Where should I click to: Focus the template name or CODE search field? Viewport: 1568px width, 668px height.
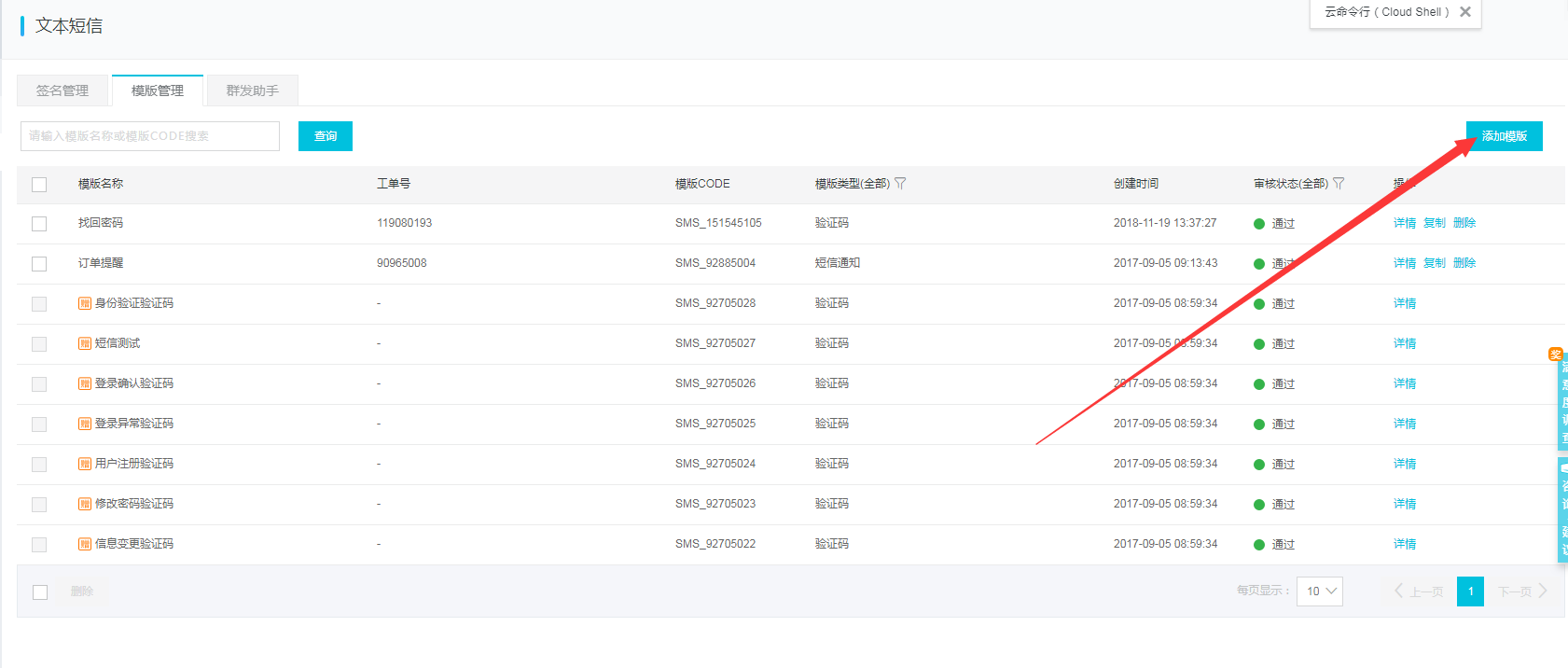(x=150, y=136)
